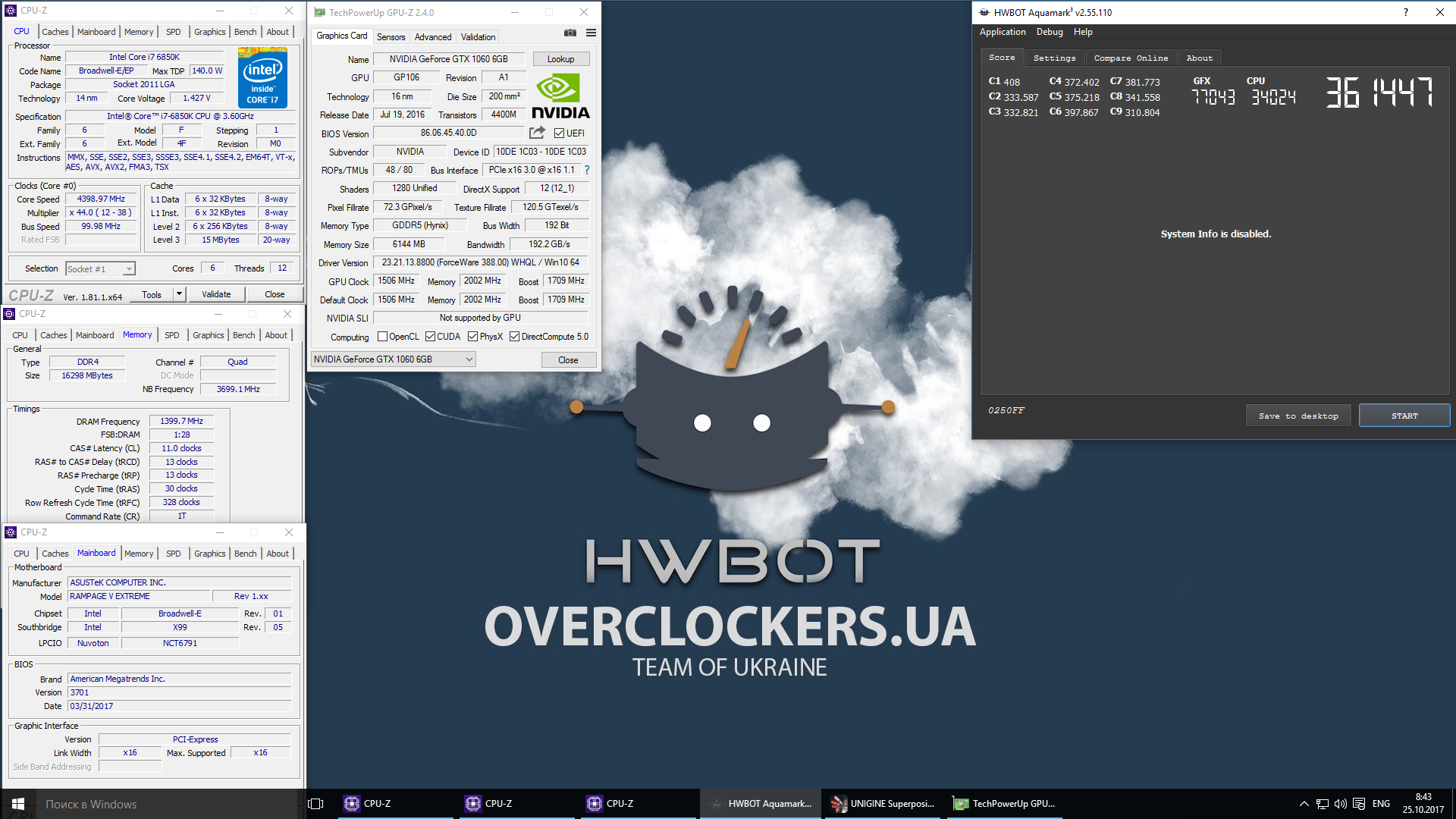Click the Intel Core i7 logo in CPU-Z
This screenshot has height=819, width=1456.
262,77
